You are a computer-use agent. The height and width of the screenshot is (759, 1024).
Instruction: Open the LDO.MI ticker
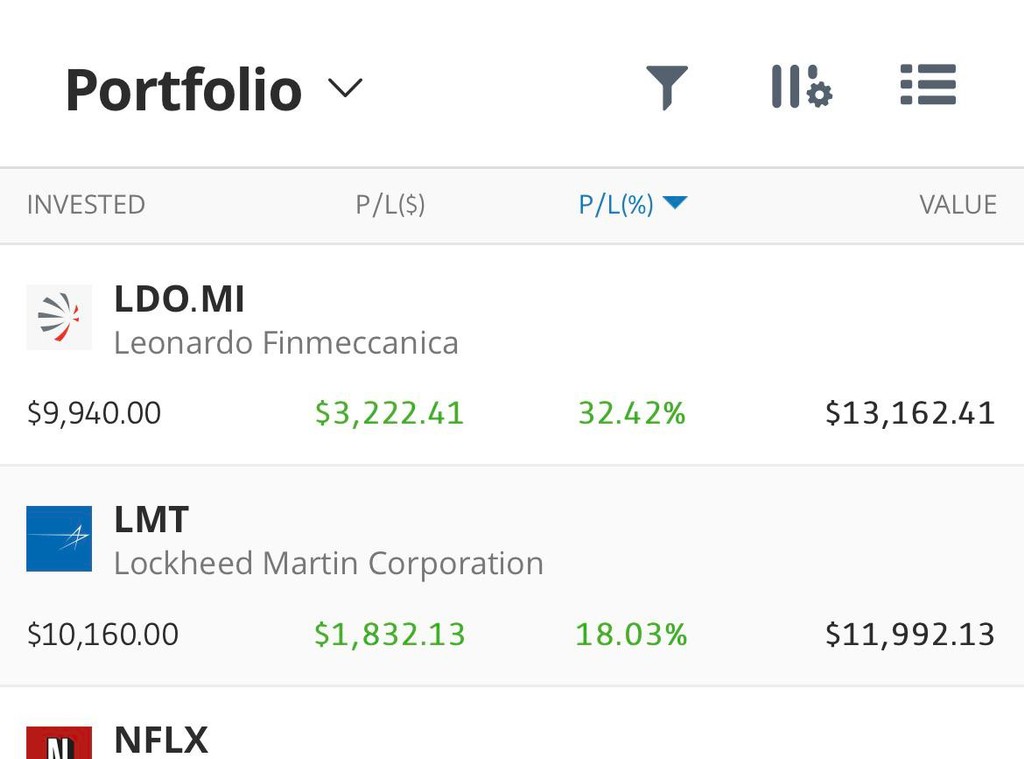pyautogui.click(x=179, y=299)
